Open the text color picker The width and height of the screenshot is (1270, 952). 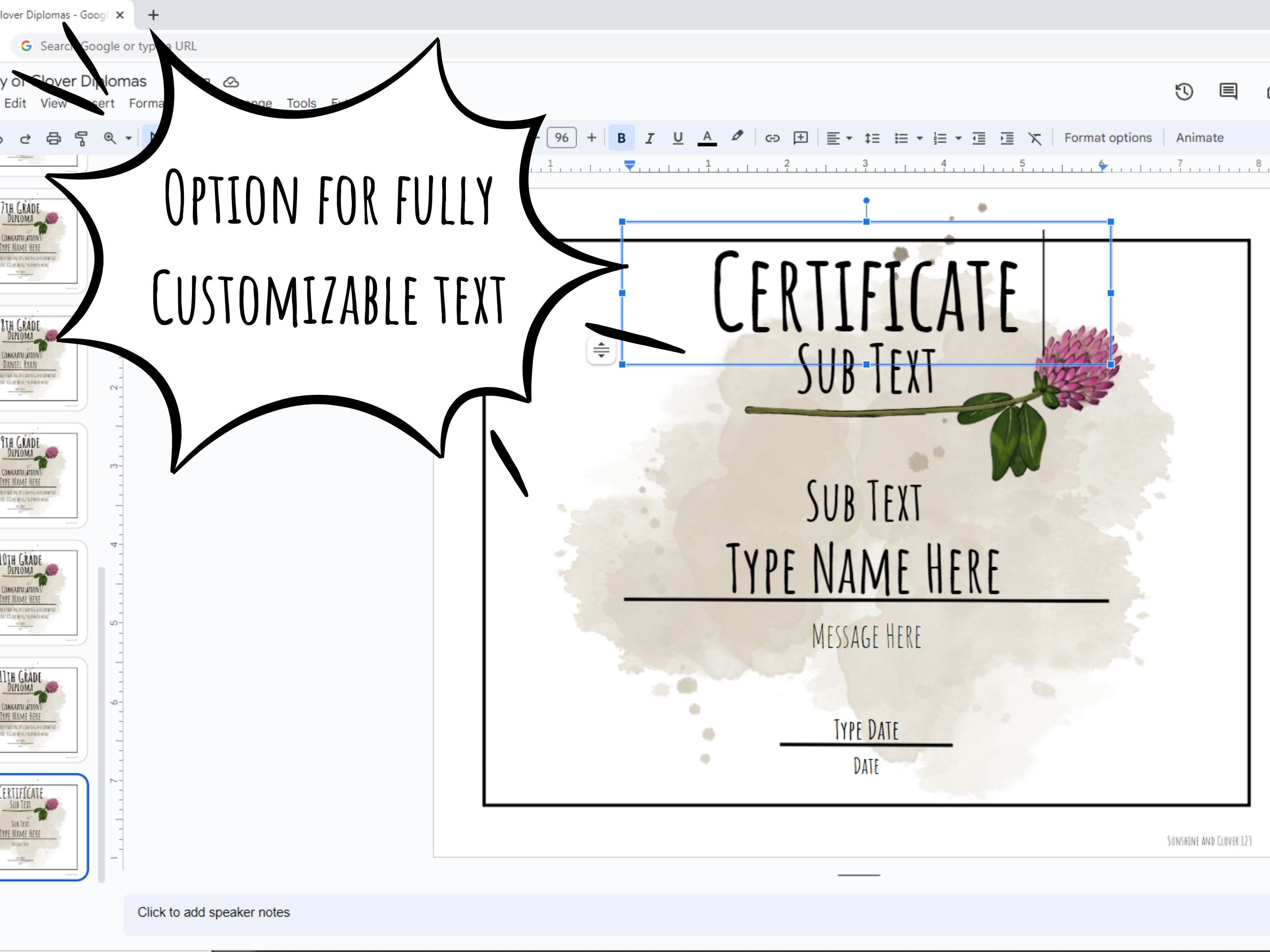coord(707,138)
